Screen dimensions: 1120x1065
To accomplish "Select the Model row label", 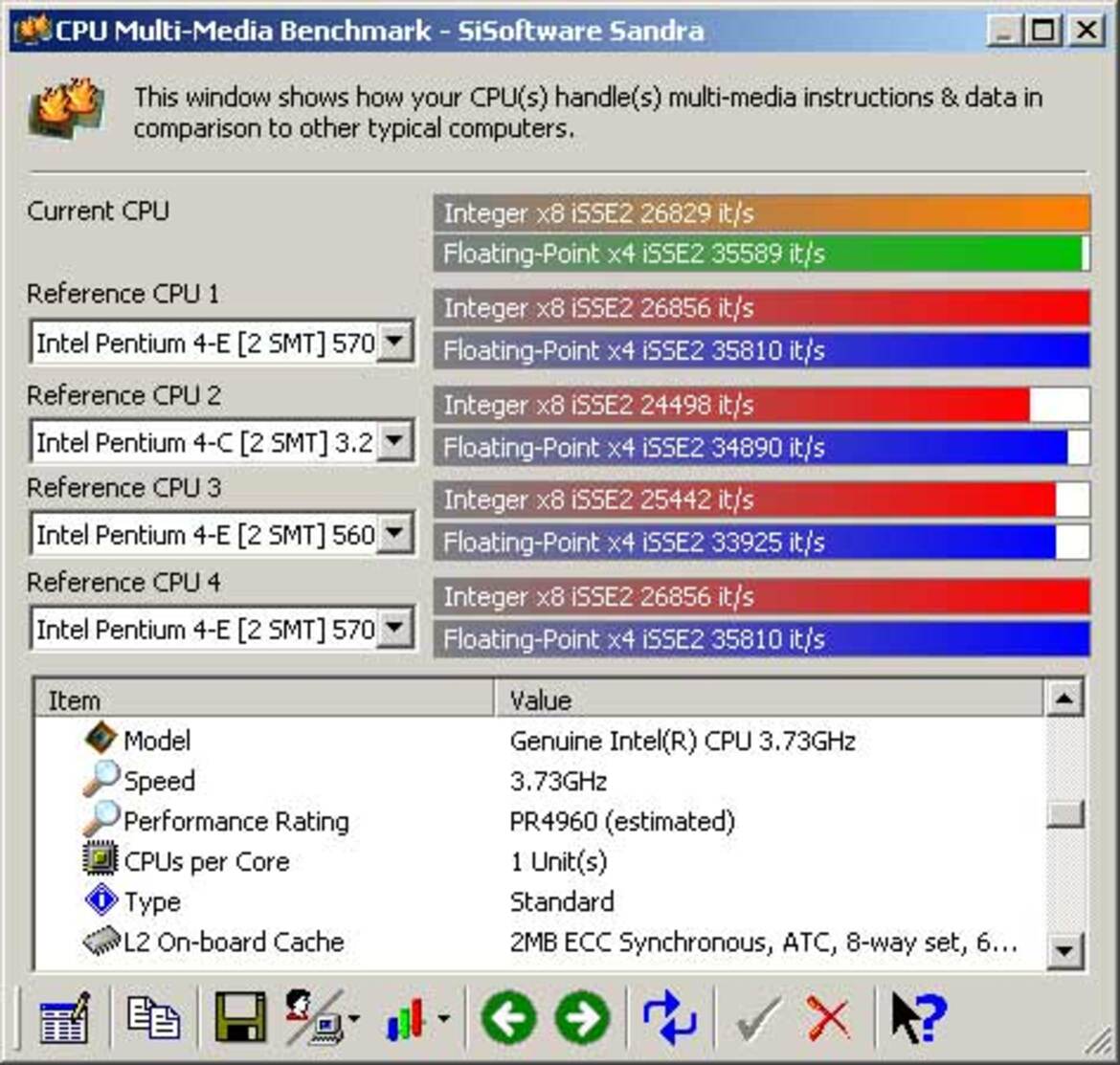I will [157, 741].
